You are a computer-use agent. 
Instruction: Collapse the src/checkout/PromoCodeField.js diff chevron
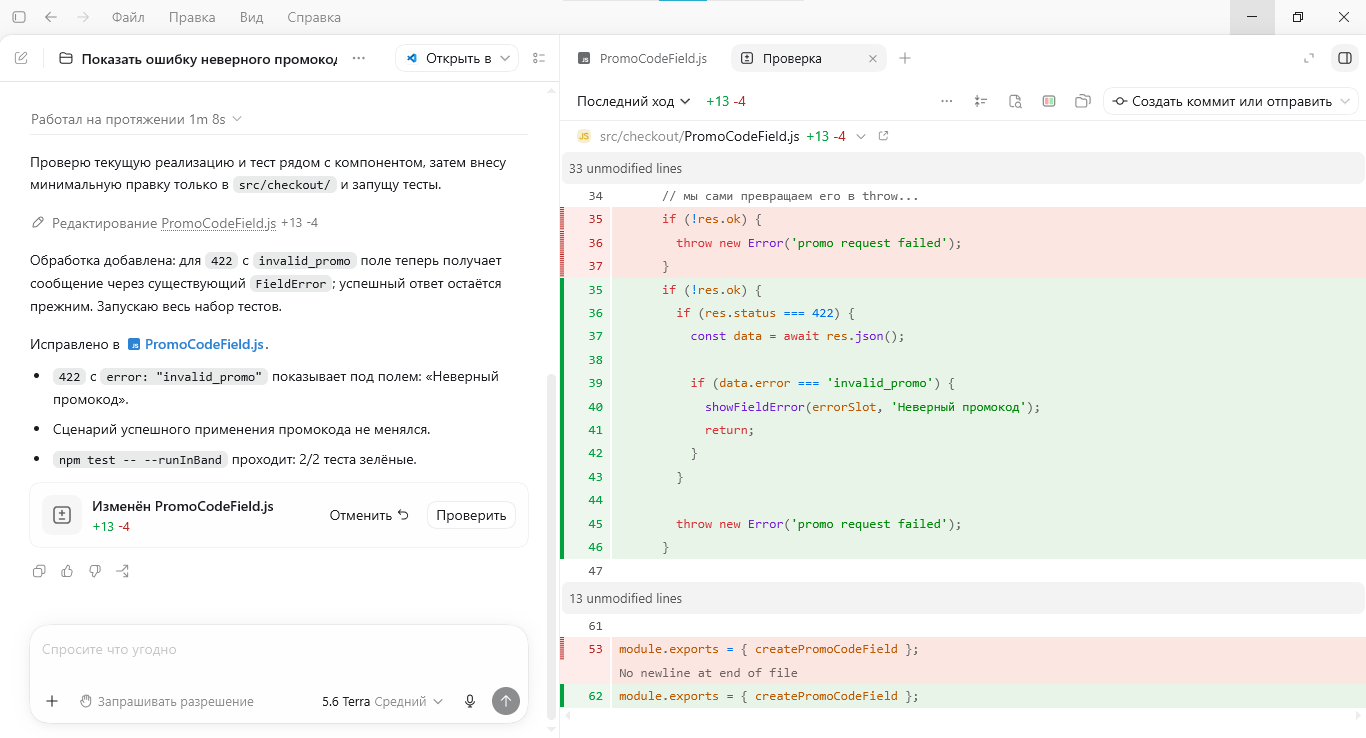[x=859, y=136]
